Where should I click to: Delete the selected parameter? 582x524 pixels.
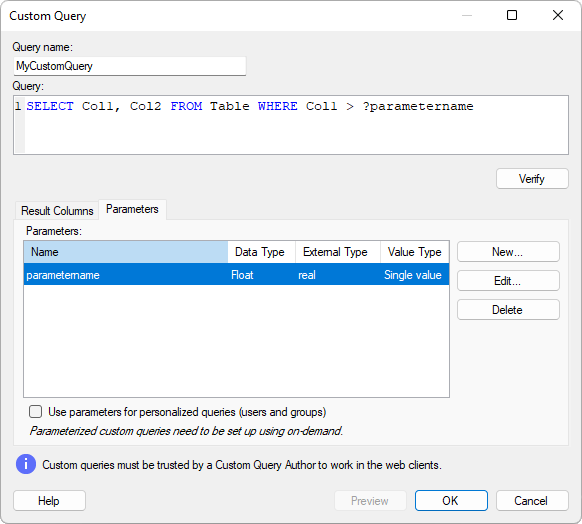click(x=508, y=310)
